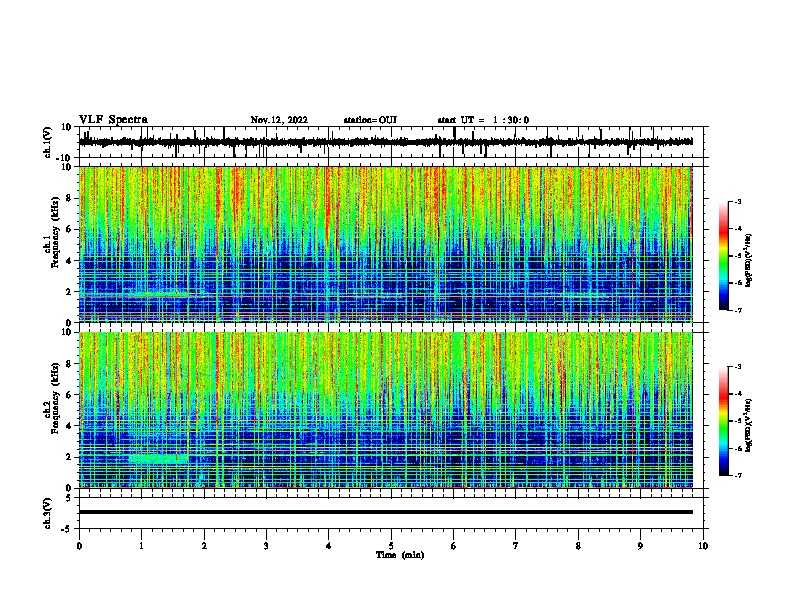This screenshot has height=612, width=792.
Task: Click the "2" kHz tick of ch.1 spectrogram
Action: pyautogui.click(x=69, y=291)
